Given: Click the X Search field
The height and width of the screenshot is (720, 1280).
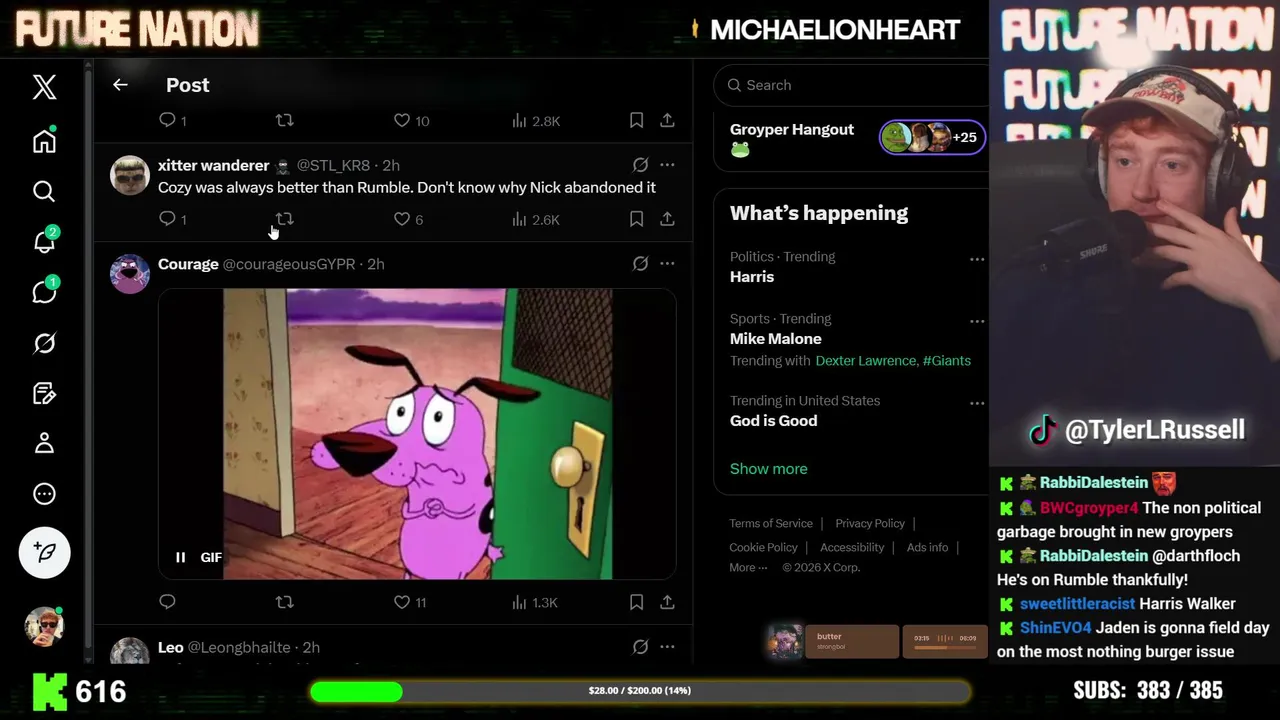Looking at the screenshot, I should [x=851, y=85].
